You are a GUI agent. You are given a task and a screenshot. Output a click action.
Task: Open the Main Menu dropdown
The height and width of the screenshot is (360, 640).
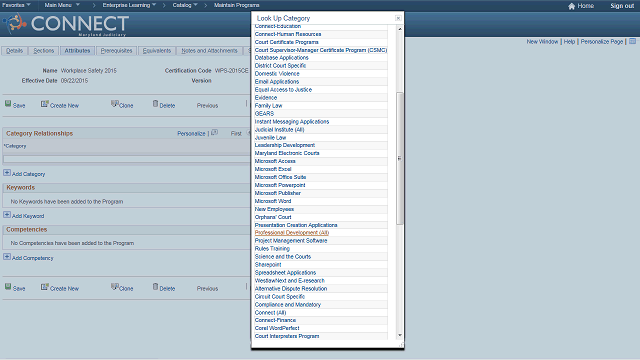point(62,5)
